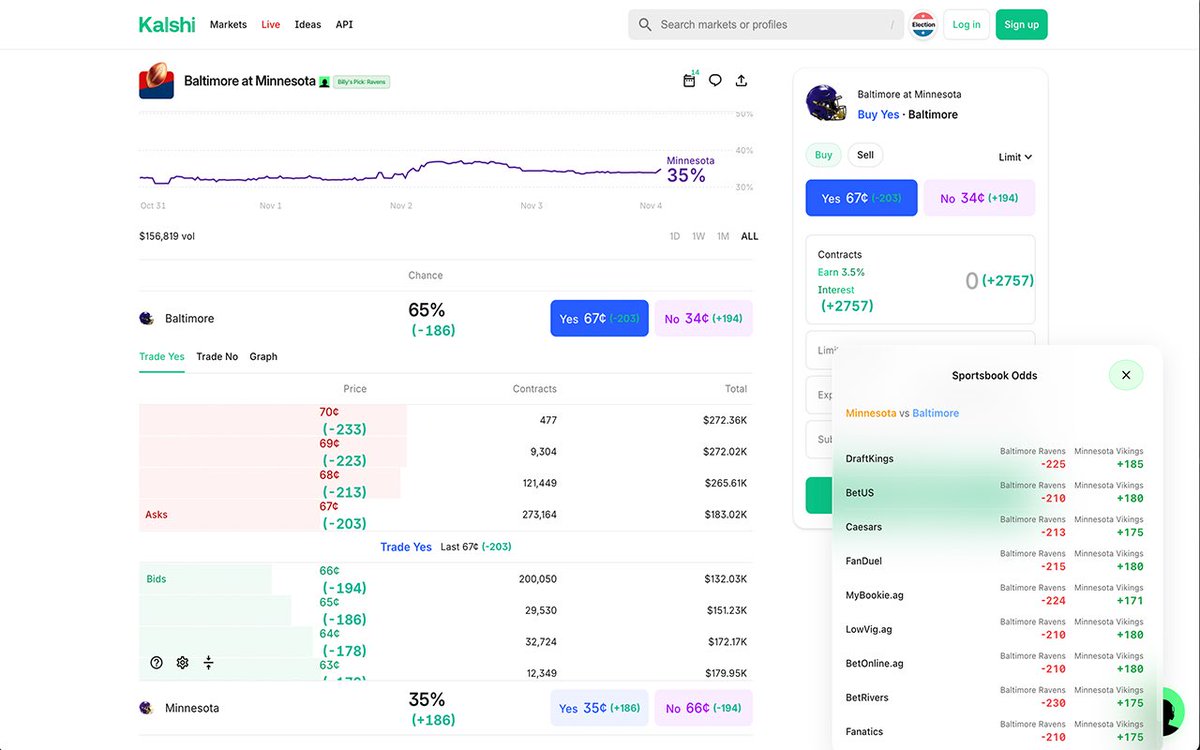Click the Kalshi logo
Screen dimensions: 1200x750
(x=167, y=24)
